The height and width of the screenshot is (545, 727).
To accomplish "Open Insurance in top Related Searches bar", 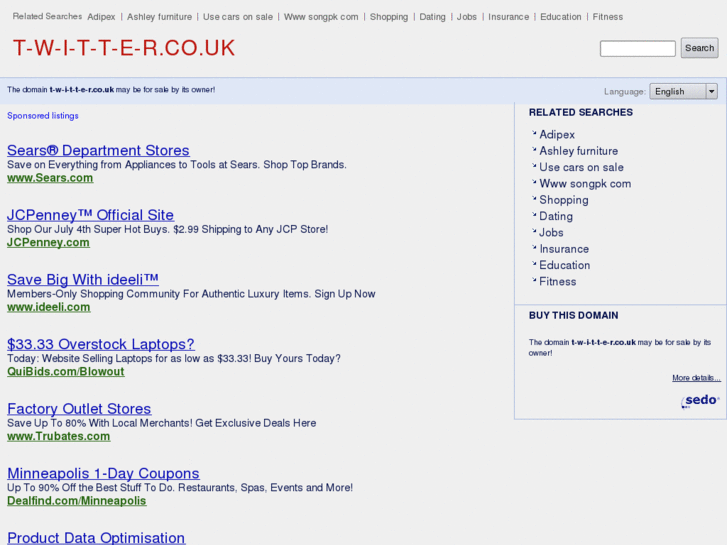I will 508,17.
